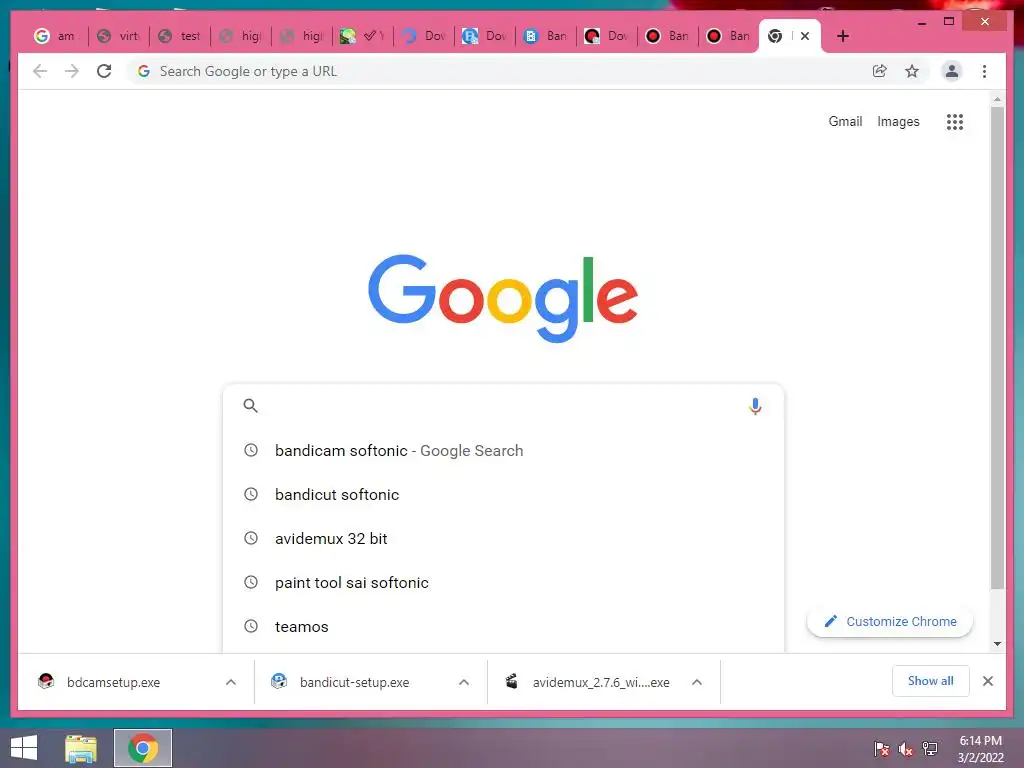Click the avidemux download file icon
The image size is (1024, 768).
click(x=512, y=681)
